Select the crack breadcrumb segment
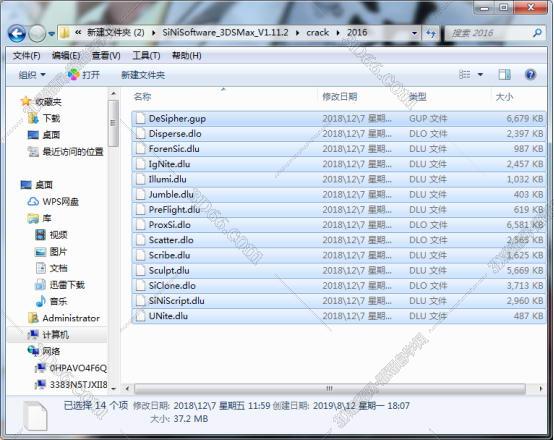The image size is (554, 440). (318, 33)
